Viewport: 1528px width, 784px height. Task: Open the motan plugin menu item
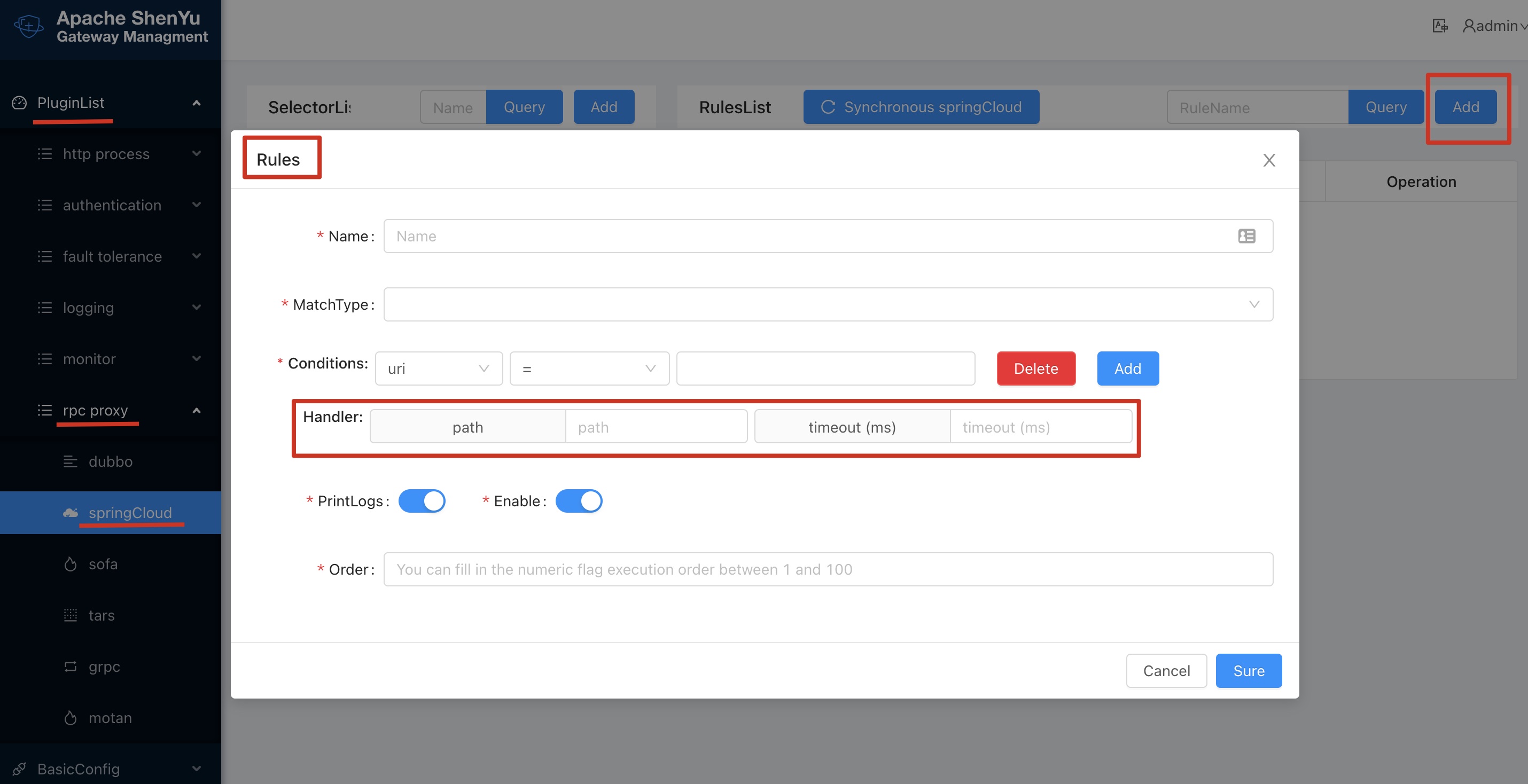111,718
